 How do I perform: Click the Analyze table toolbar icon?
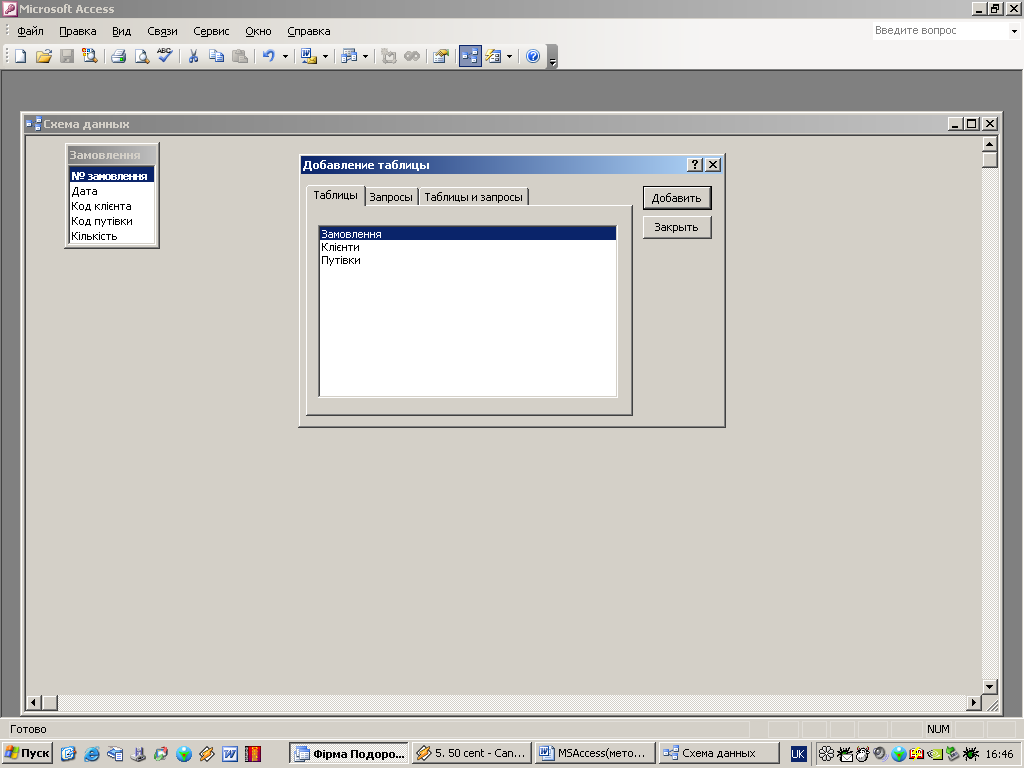(349, 56)
